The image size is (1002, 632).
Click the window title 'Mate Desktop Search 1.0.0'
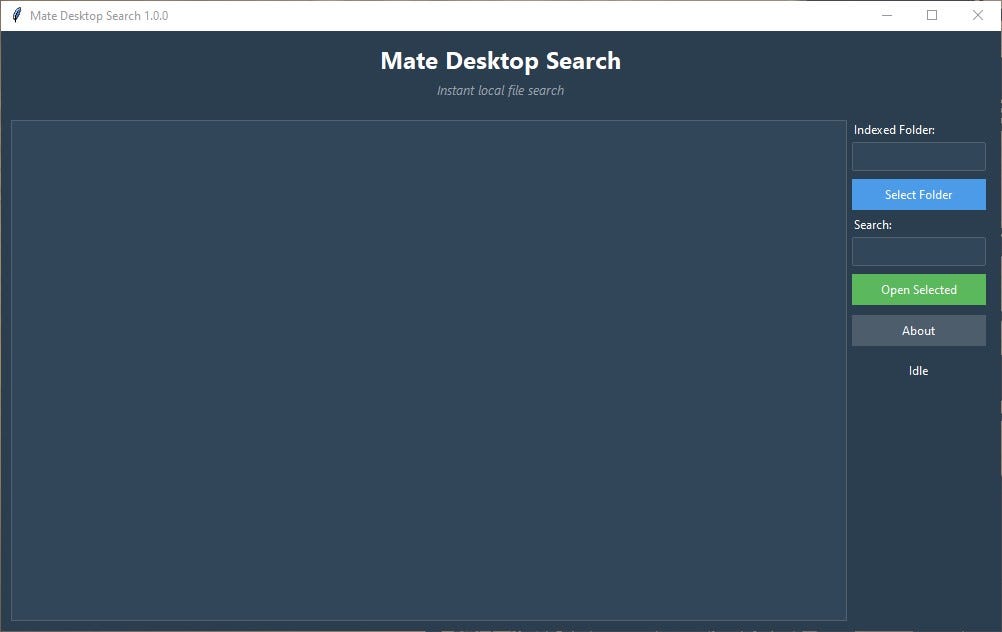click(x=99, y=16)
